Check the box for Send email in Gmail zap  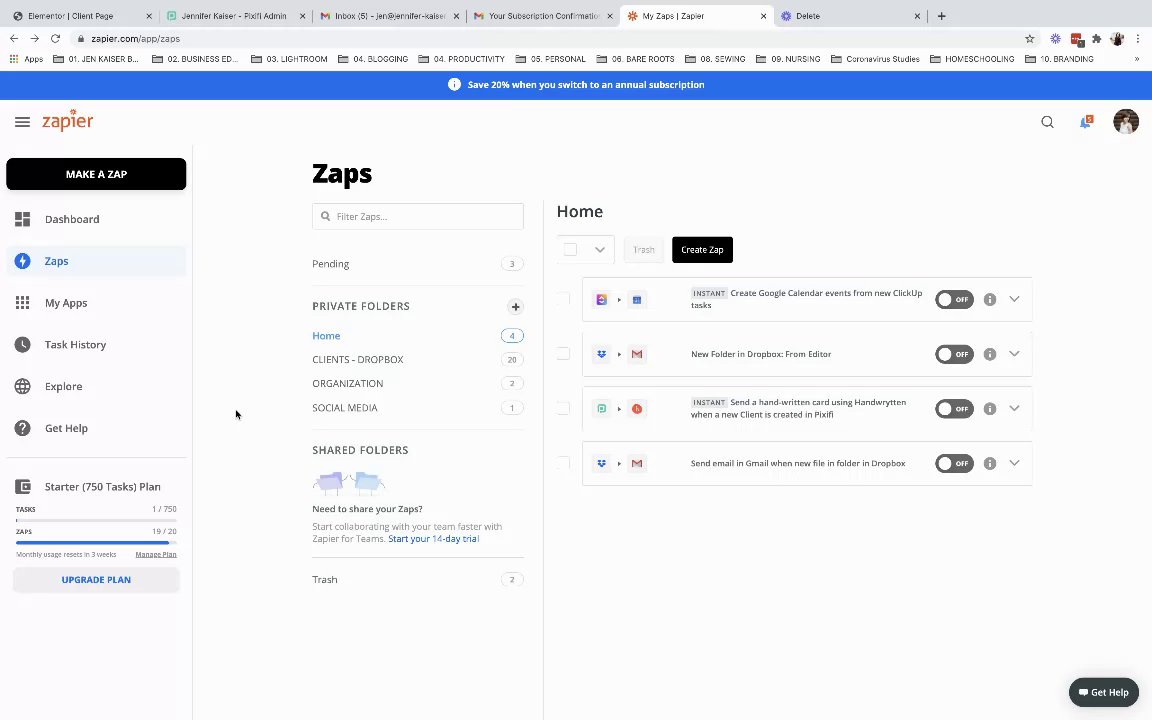click(564, 463)
